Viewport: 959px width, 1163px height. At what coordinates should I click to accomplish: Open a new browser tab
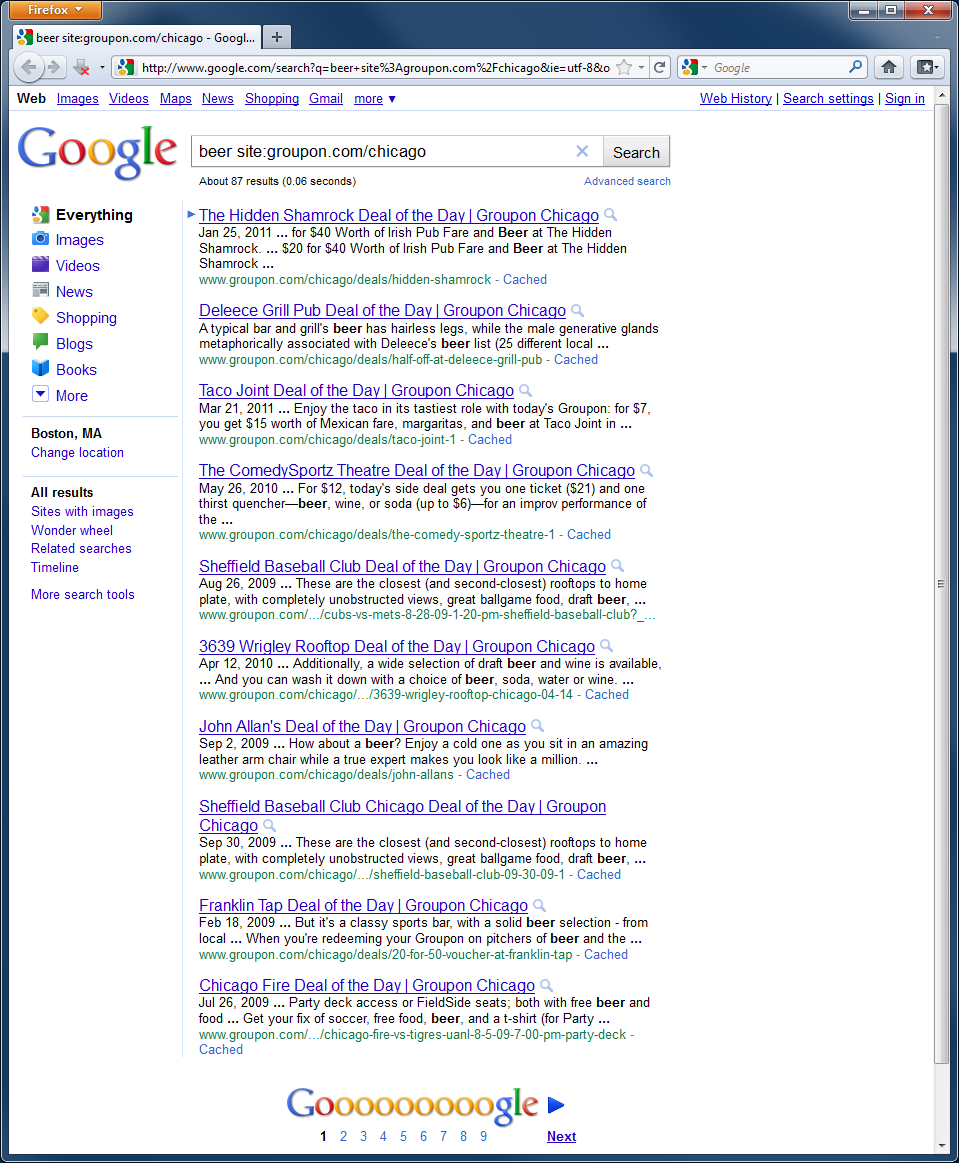277,37
